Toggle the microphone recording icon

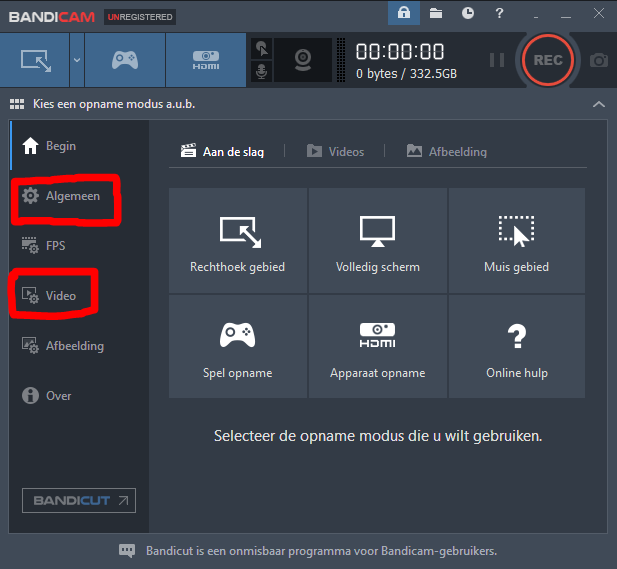(261, 71)
